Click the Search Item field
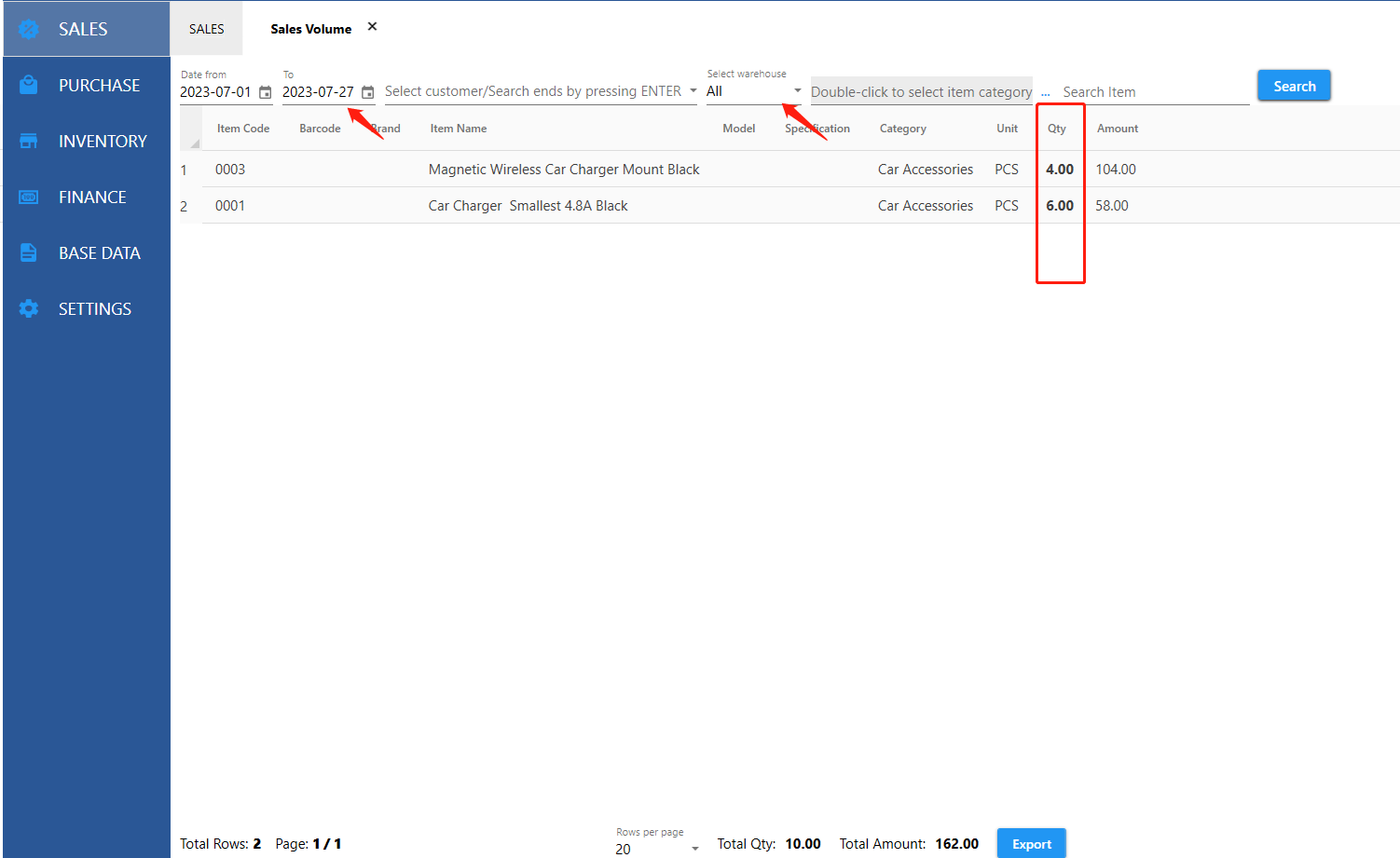The height and width of the screenshot is (858, 1400). [1156, 92]
